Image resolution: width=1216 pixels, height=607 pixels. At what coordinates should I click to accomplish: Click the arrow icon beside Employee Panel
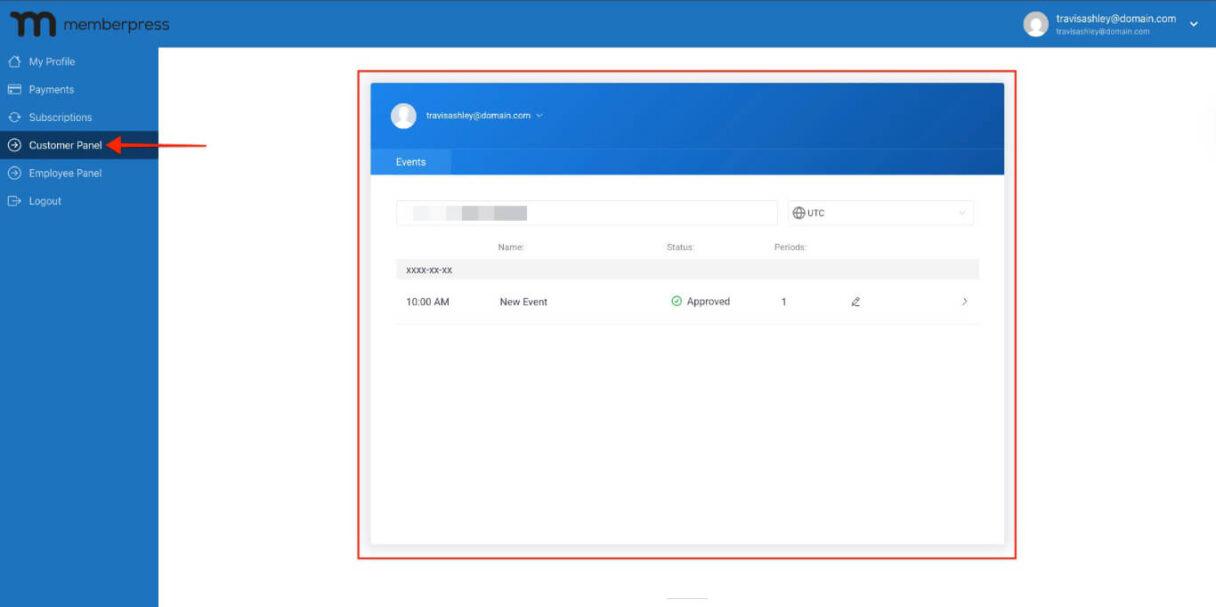point(13,173)
